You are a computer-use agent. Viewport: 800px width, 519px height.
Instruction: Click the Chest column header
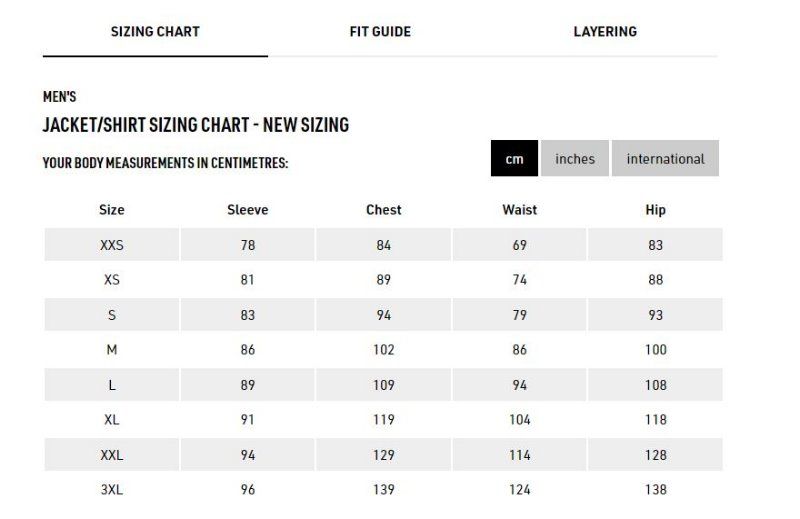(384, 210)
